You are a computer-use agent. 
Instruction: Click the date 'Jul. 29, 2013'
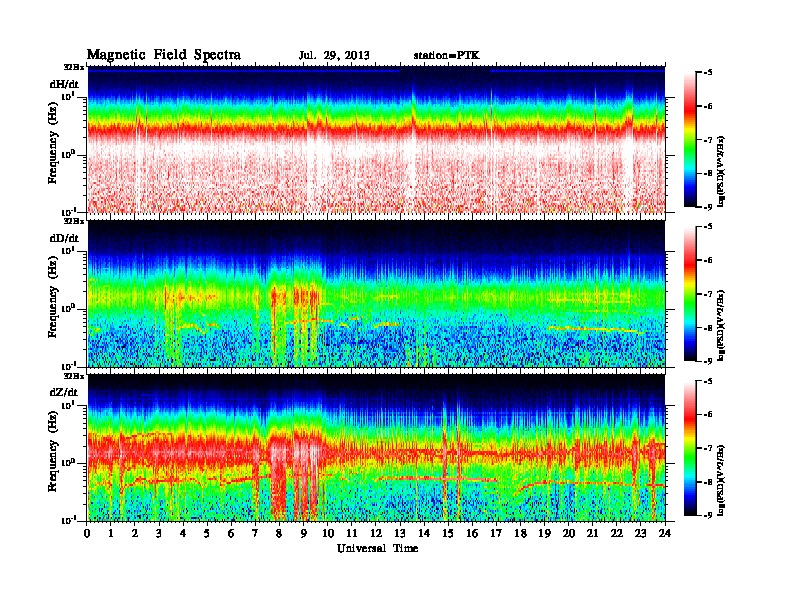pyautogui.click(x=334, y=56)
